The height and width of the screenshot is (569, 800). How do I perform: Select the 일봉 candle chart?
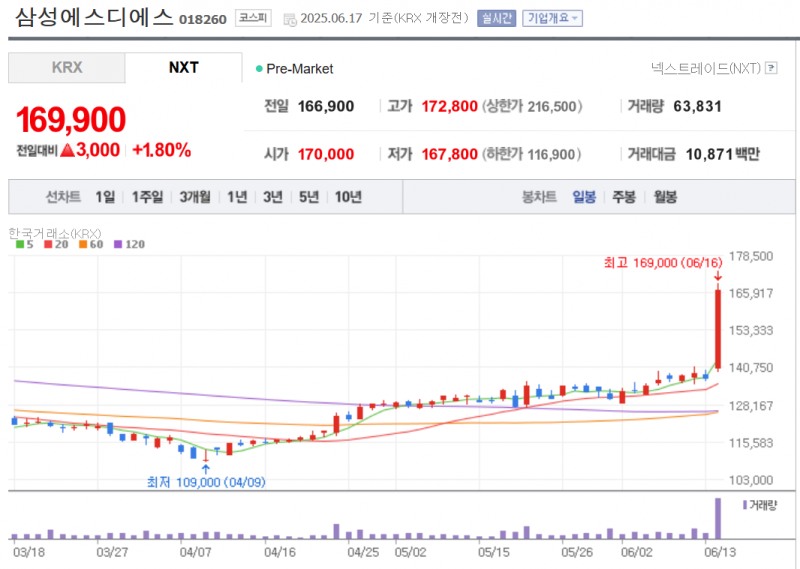[584, 196]
